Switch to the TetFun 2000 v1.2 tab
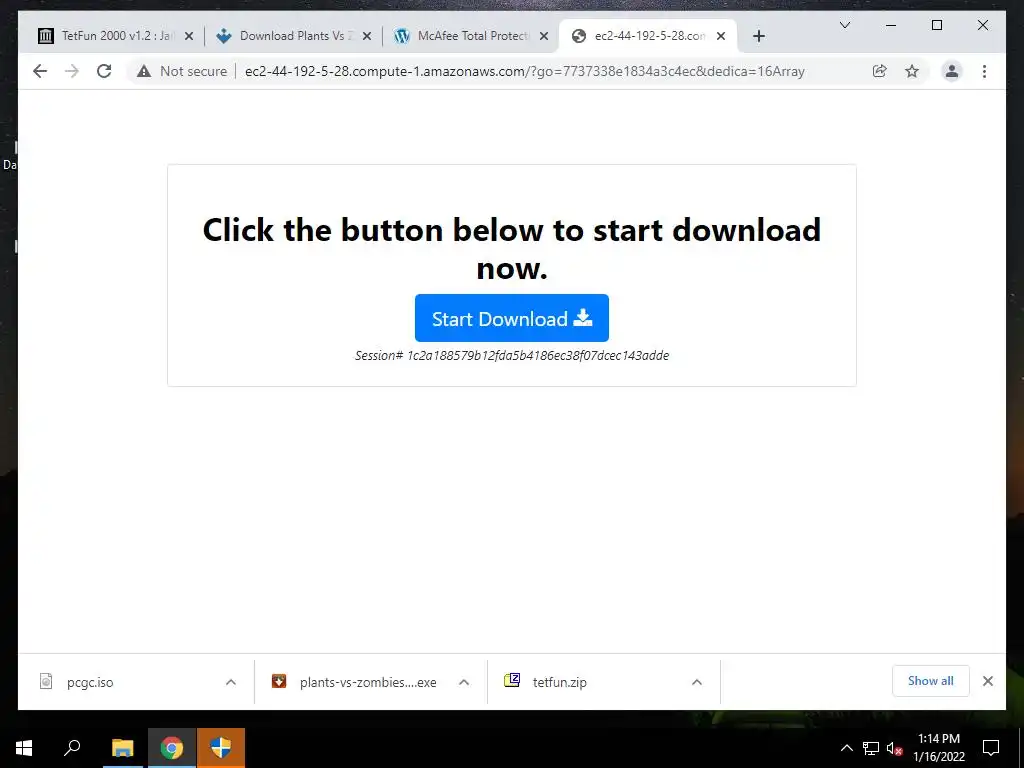 [x=116, y=36]
